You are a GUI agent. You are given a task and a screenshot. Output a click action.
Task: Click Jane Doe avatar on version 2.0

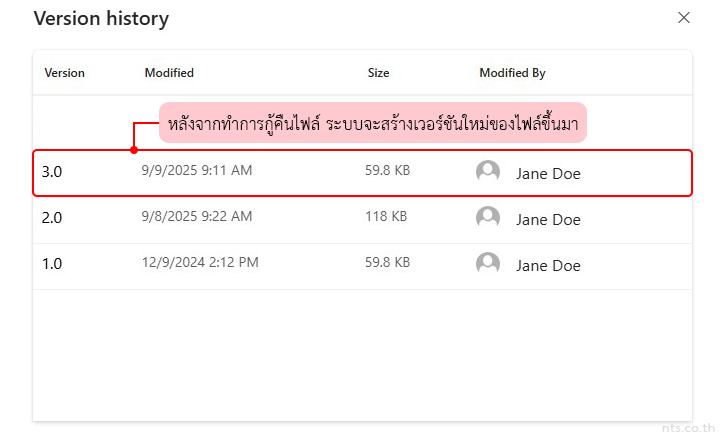click(488, 218)
